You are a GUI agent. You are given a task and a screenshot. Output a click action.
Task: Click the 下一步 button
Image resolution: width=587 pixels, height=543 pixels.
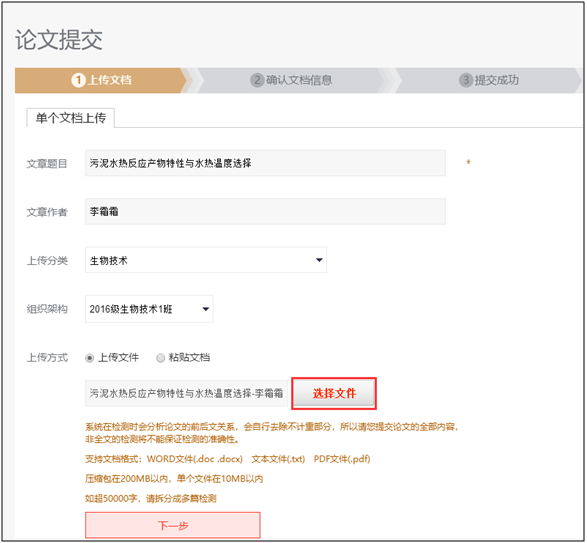pos(173,525)
